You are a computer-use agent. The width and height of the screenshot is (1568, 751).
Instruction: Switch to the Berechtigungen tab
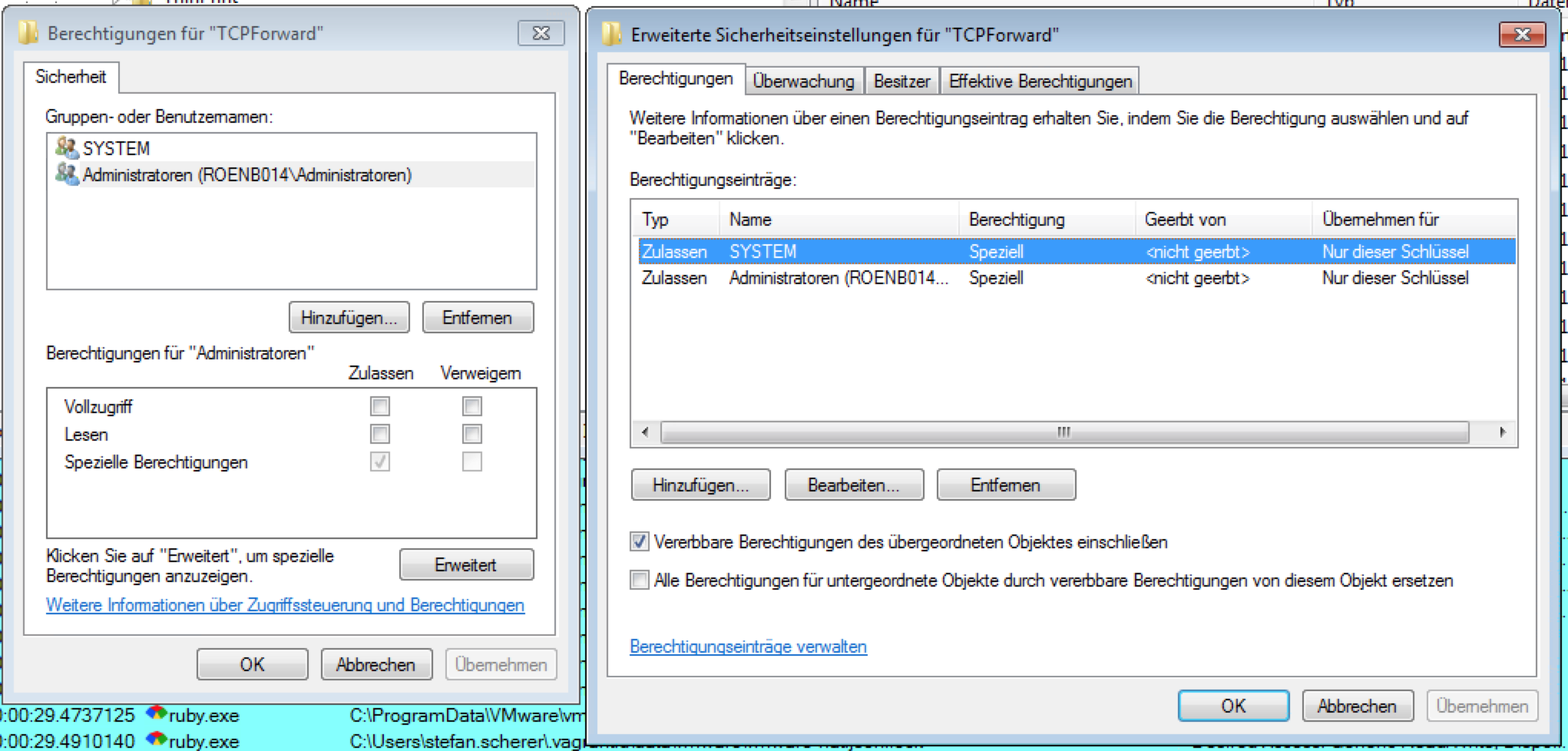[676, 78]
